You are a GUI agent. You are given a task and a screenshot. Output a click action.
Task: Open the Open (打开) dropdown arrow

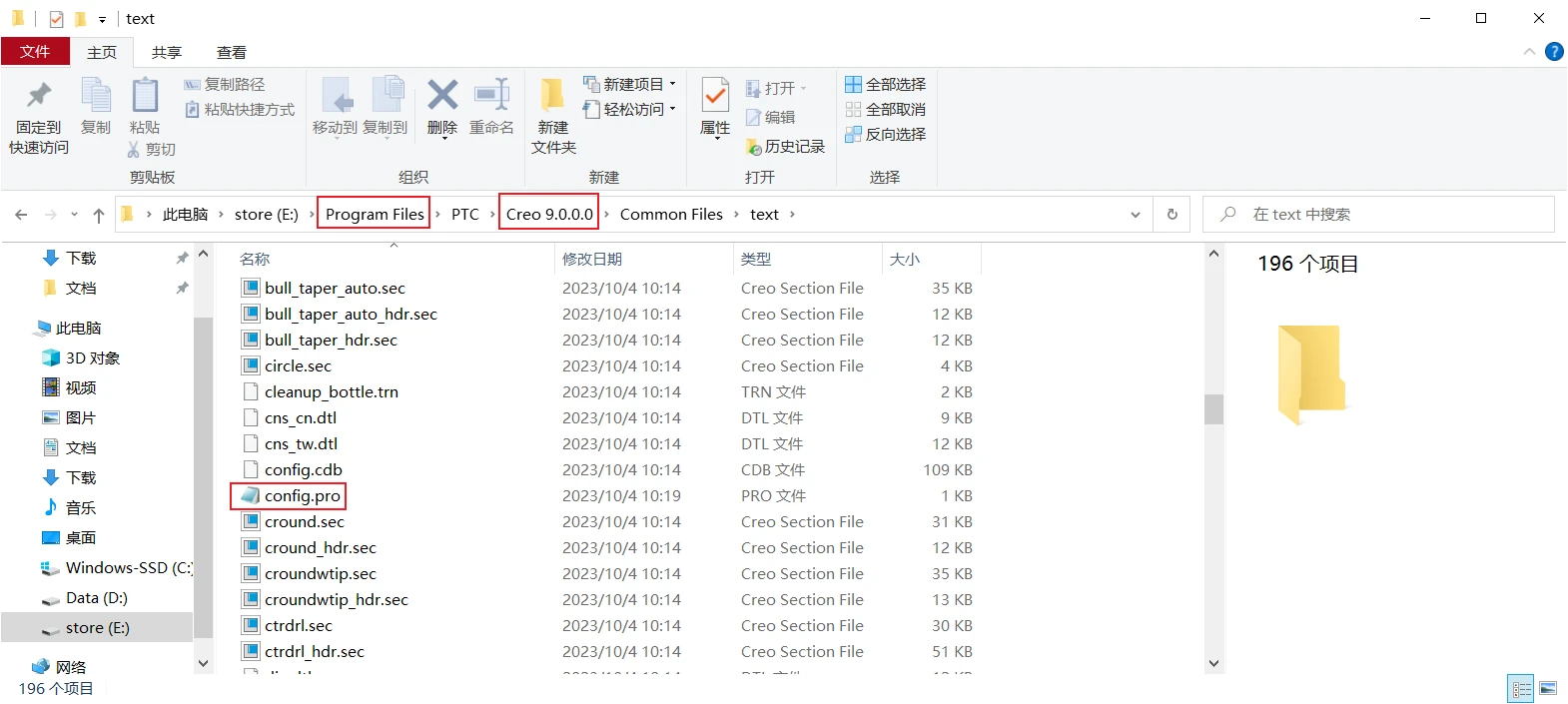(803, 89)
